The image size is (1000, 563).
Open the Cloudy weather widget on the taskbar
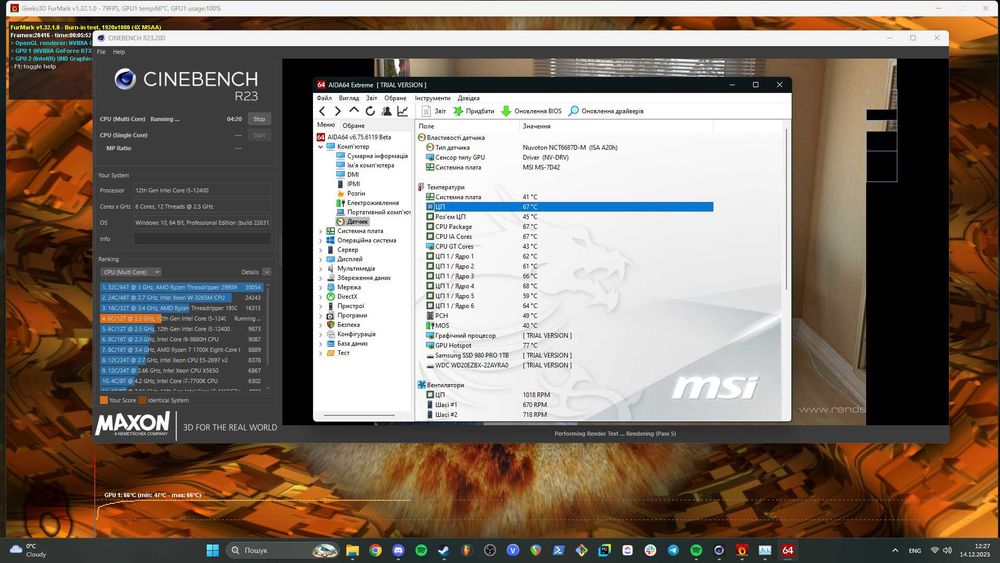(28, 550)
